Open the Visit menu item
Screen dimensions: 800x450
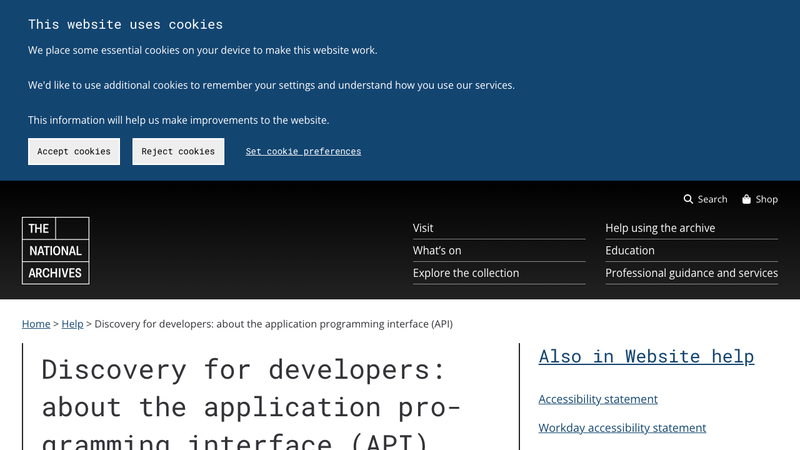[423, 228]
